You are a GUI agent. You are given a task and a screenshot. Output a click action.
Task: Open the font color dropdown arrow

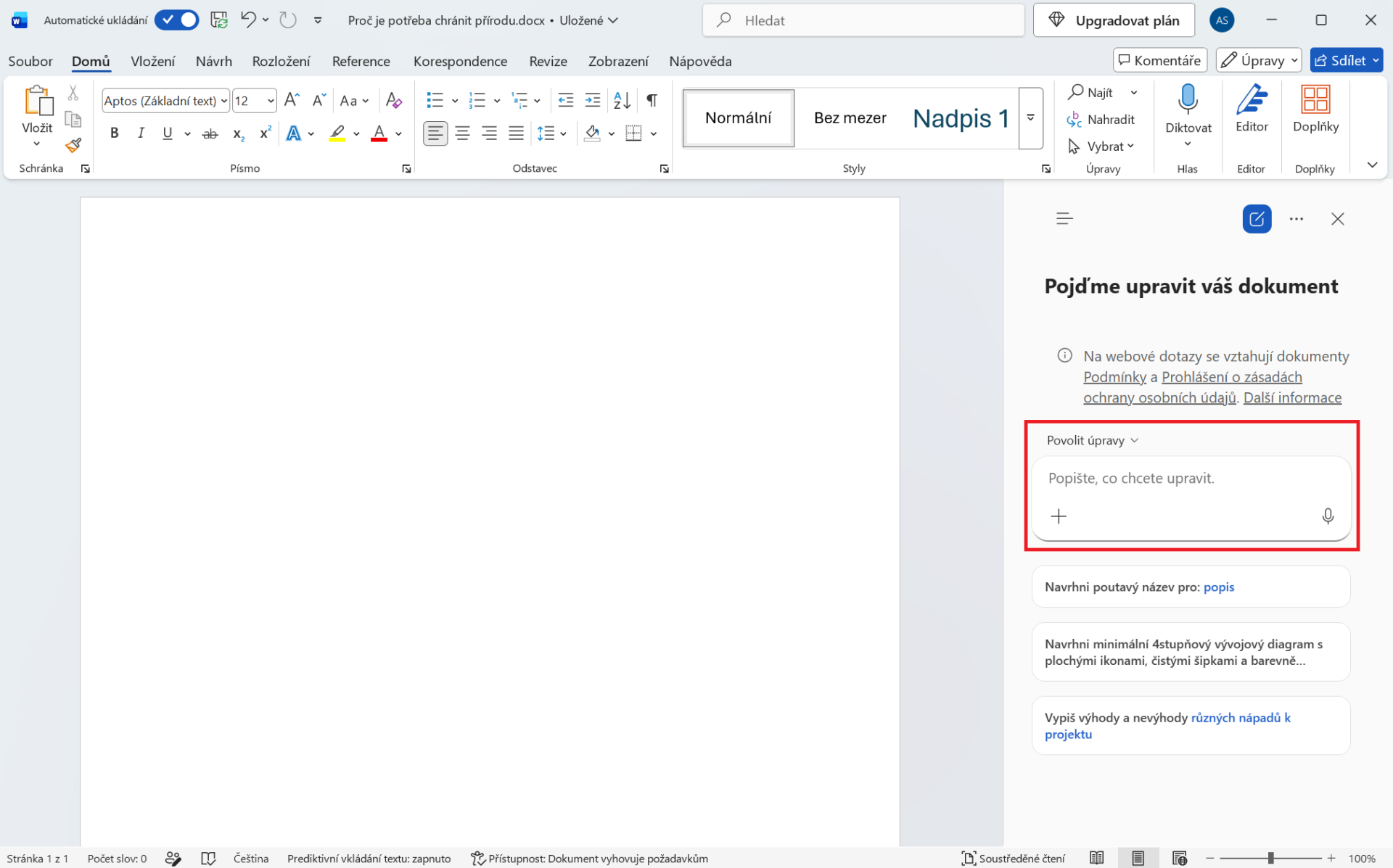[399, 134]
